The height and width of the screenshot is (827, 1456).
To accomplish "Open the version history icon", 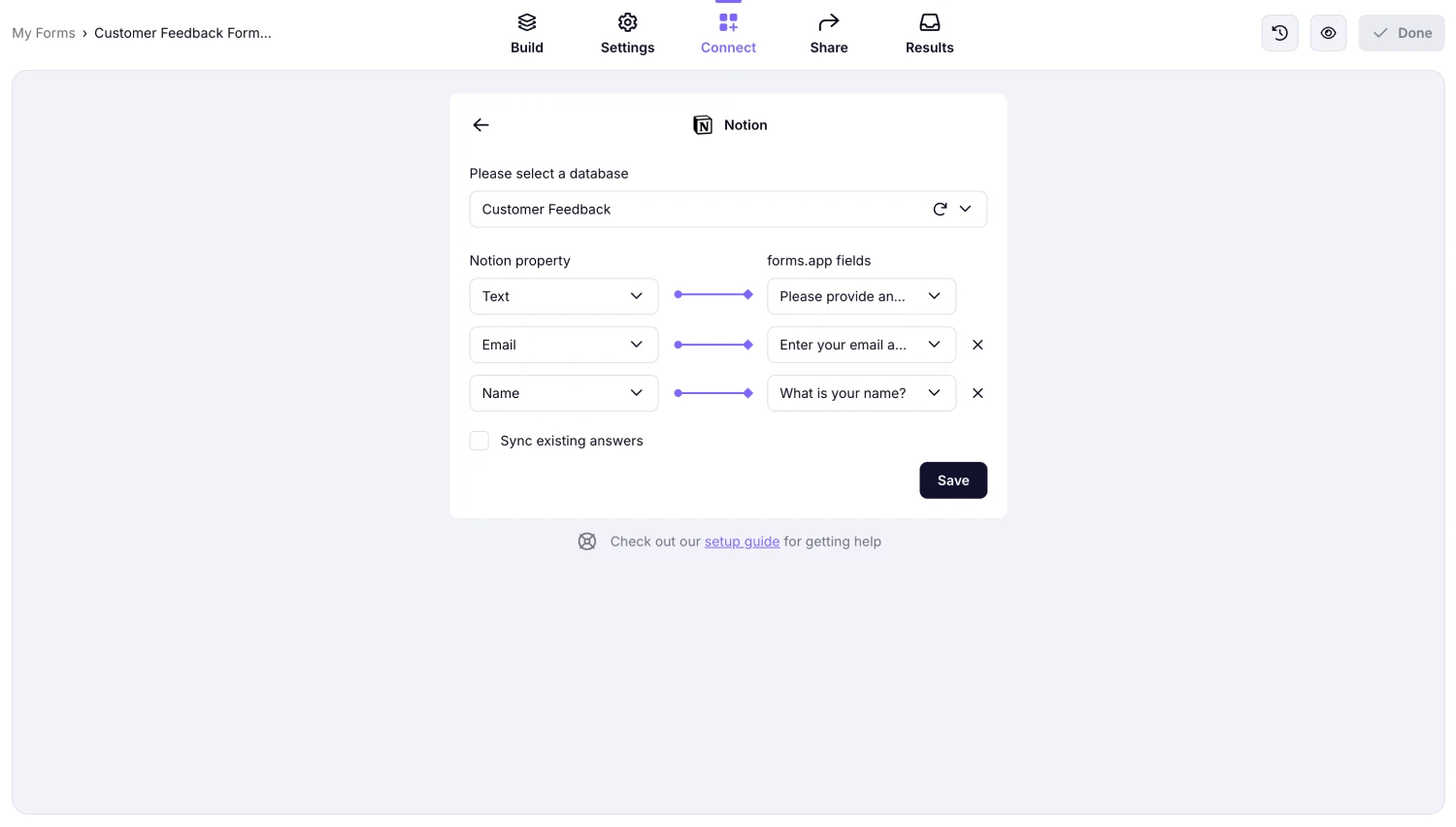I will [x=1279, y=32].
